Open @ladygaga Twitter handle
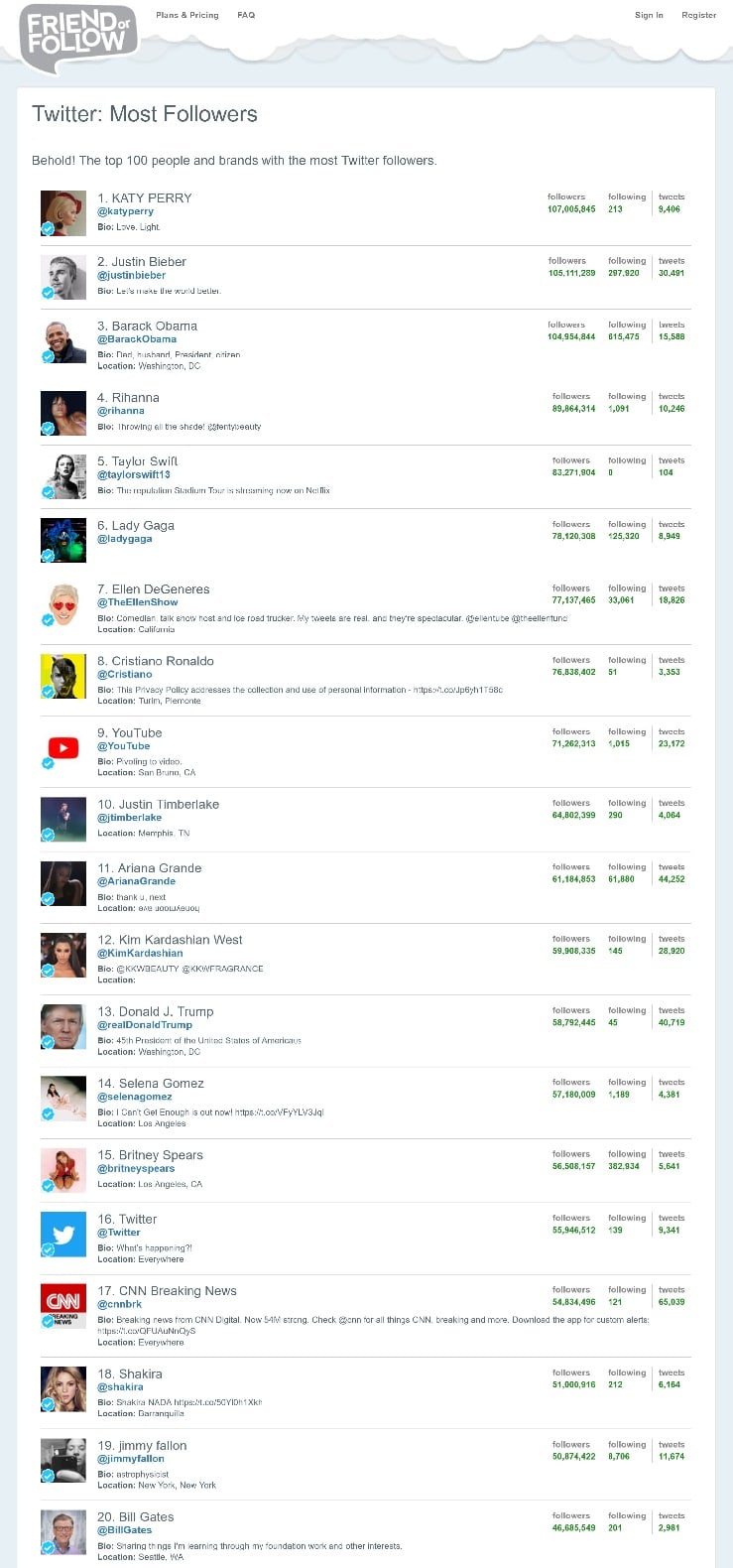 (x=125, y=539)
